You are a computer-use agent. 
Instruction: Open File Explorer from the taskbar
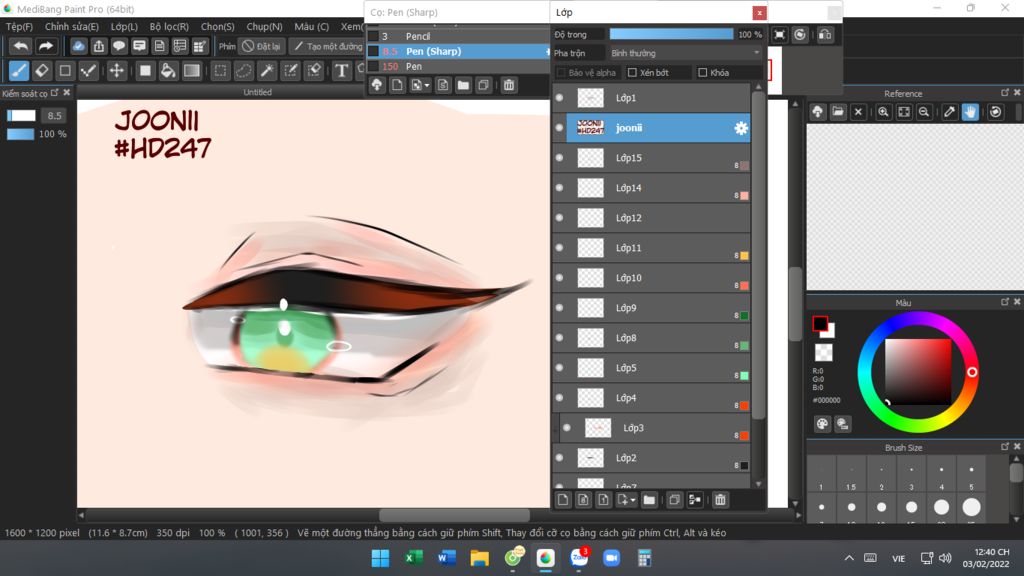click(479, 558)
